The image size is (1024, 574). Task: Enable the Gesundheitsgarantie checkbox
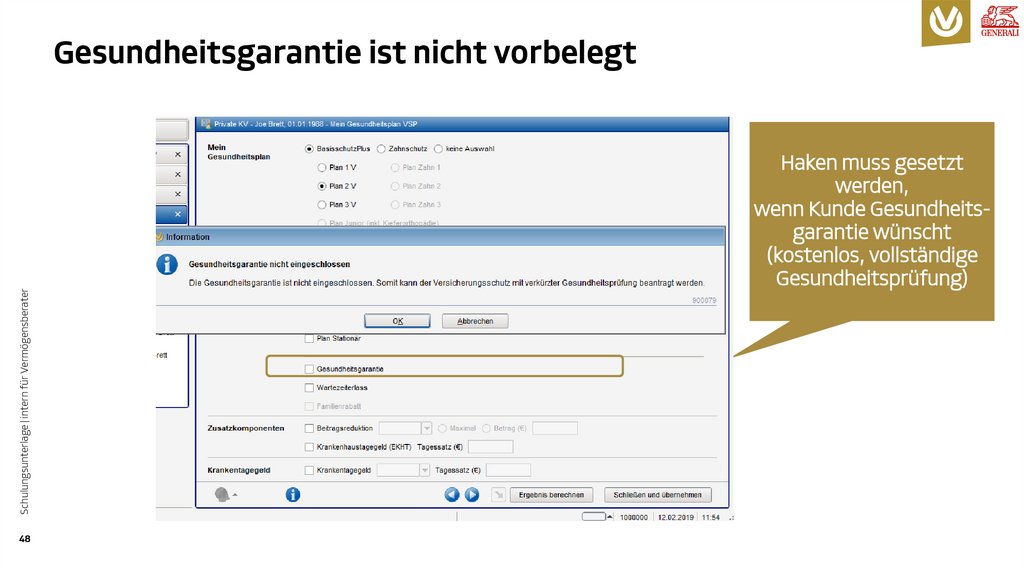[309, 369]
